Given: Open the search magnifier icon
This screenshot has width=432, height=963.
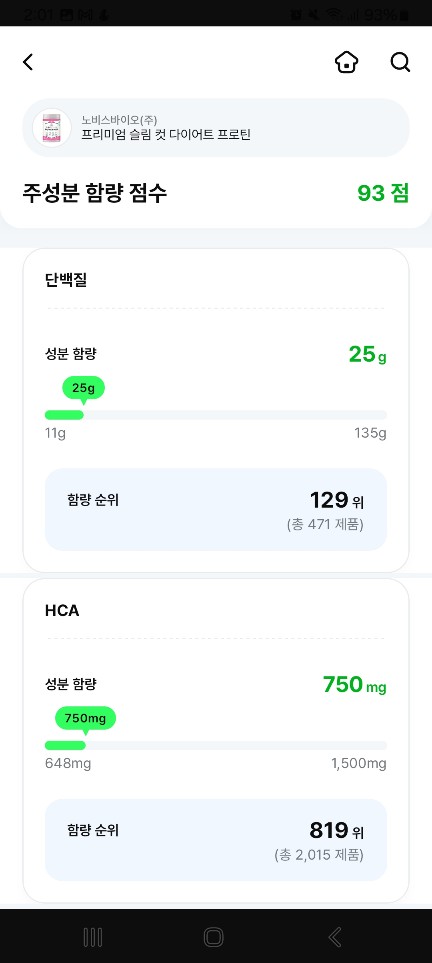Looking at the screenshot, I should (x=400, y=62).
